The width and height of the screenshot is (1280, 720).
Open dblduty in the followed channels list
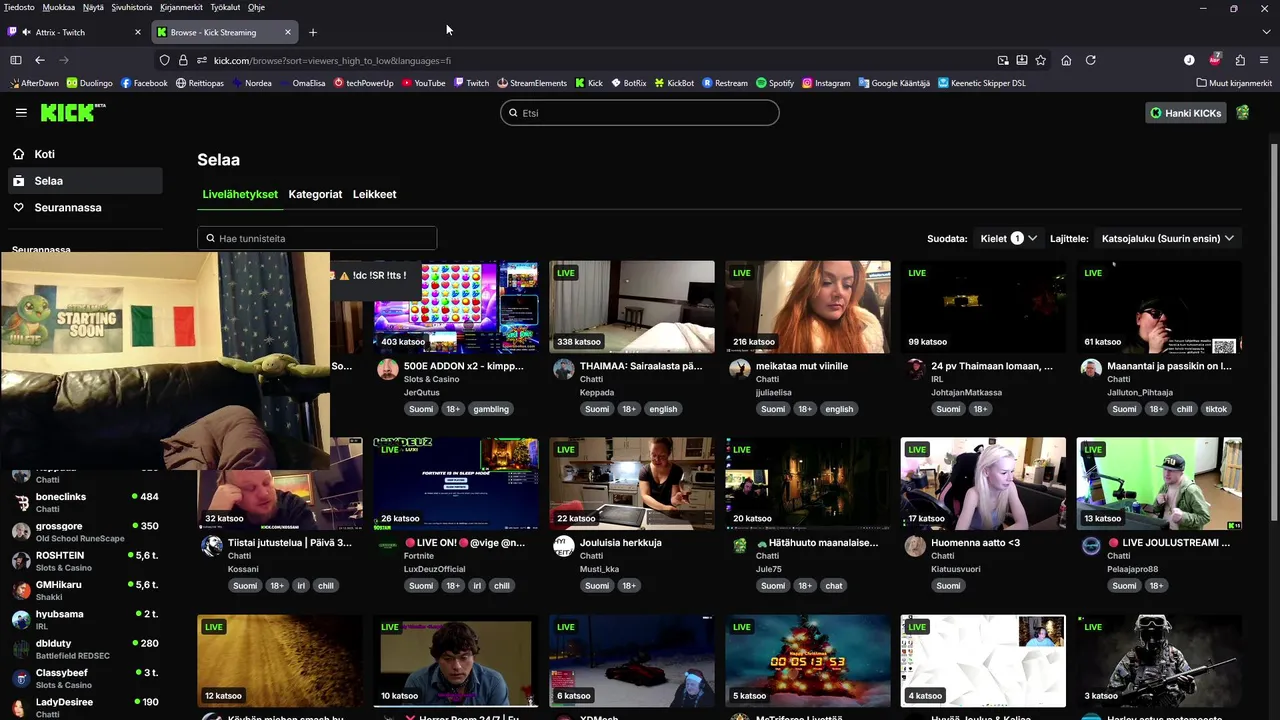tap(85, 648)
